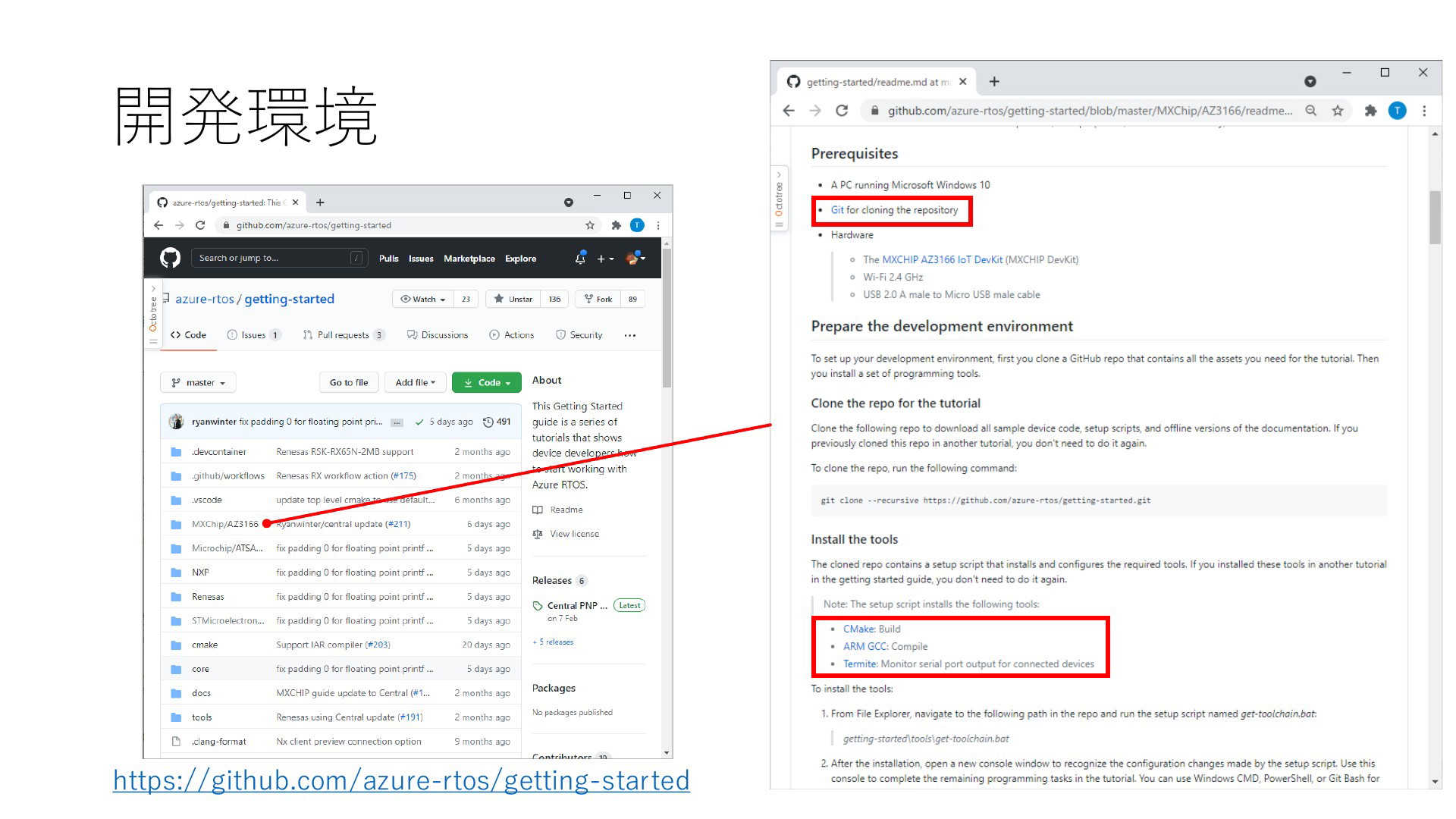Open a new tab in right browser window

[x=994, y=81]
